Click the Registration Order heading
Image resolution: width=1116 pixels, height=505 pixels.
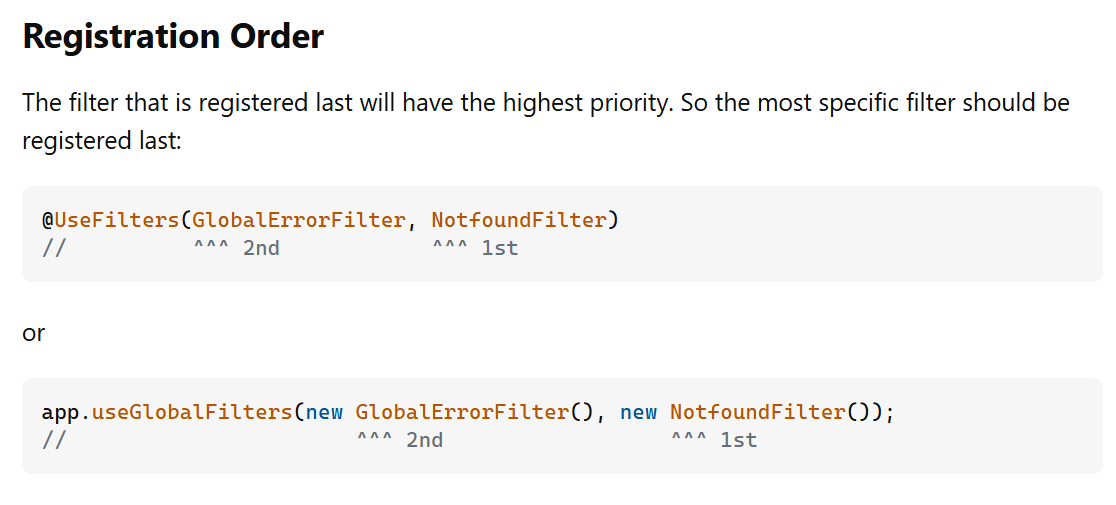[173, 36]
